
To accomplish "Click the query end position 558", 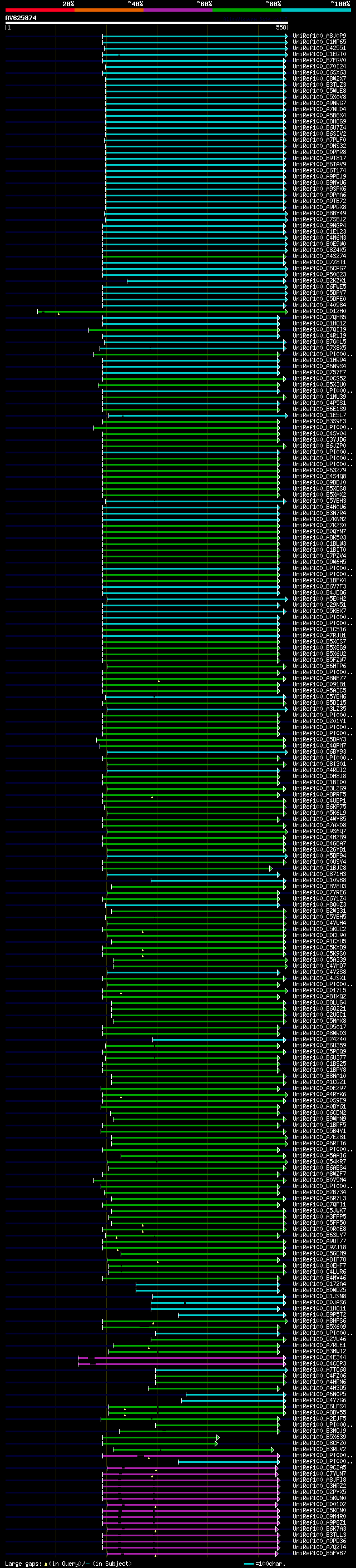I will (281, 27).
